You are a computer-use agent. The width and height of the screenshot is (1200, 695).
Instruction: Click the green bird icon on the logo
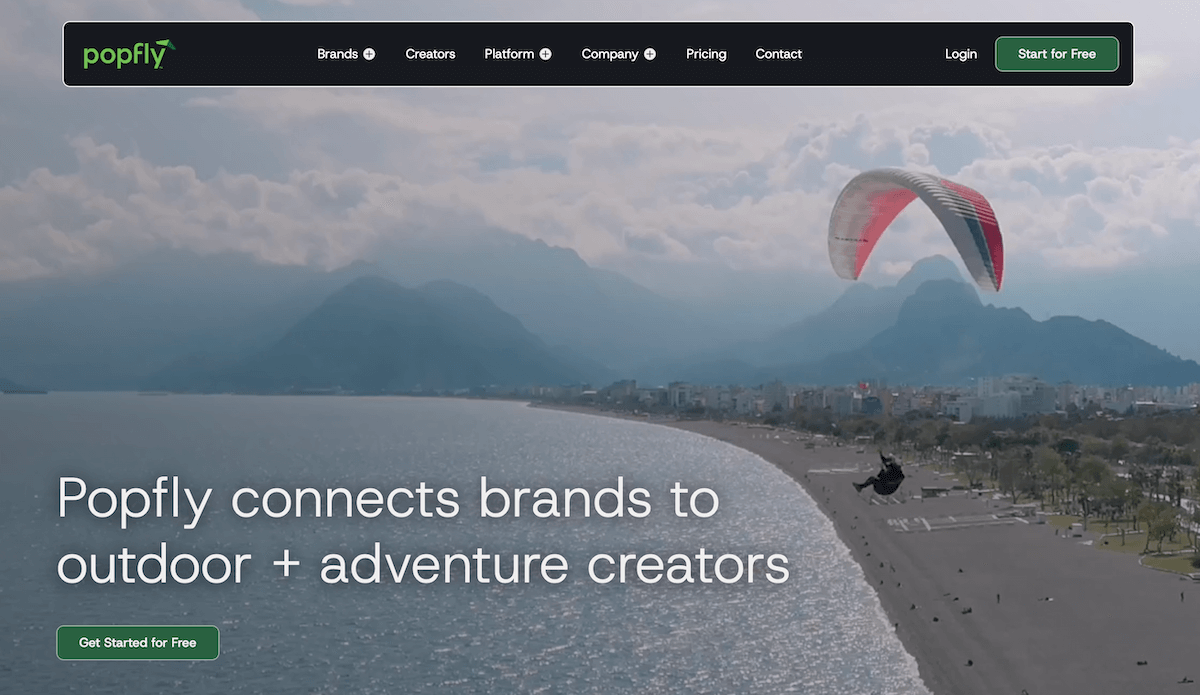[x=166, y=45]
